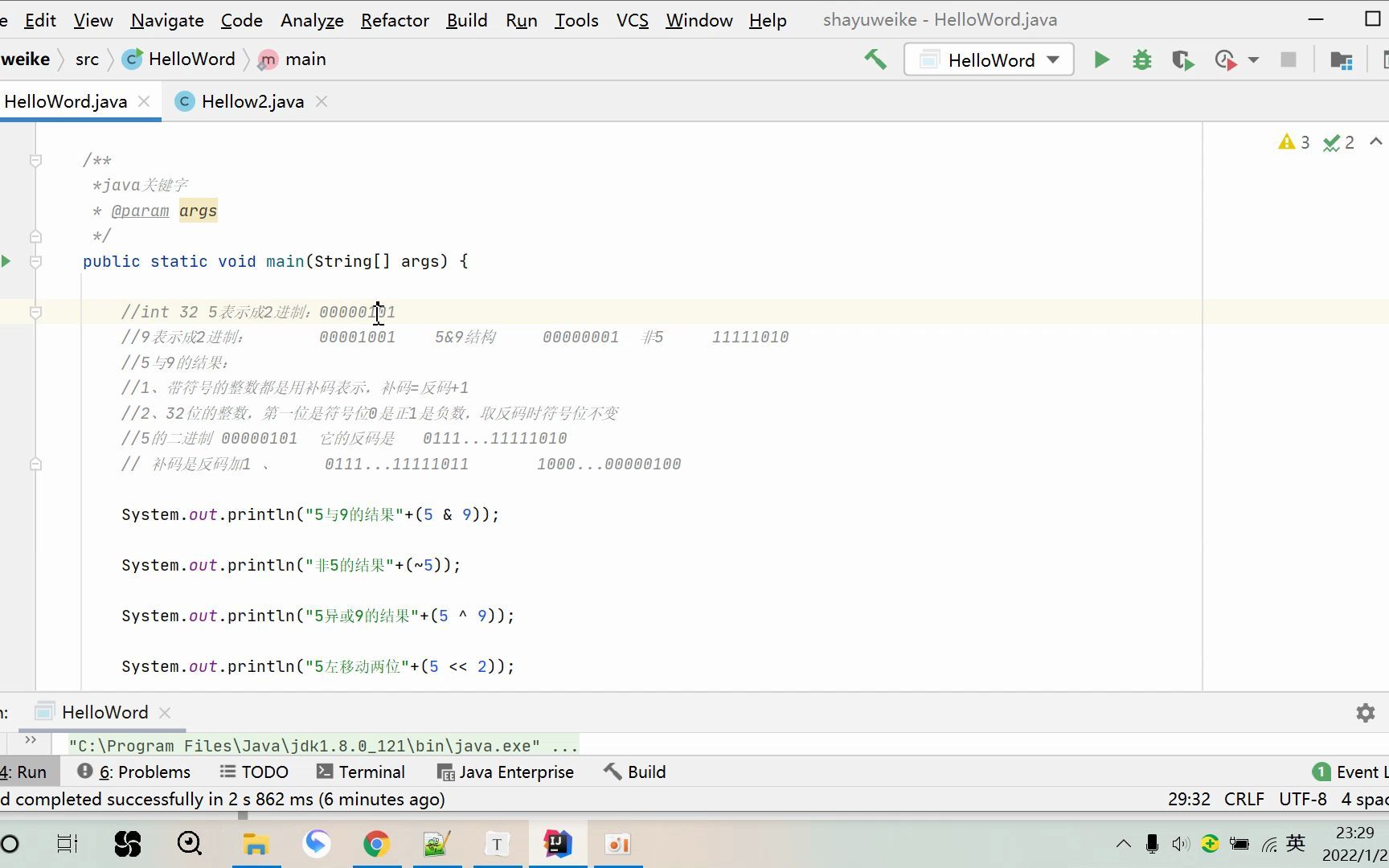The width and height of the screenshot is (1389, 868).
Task: Collapse the Javadoc comment fold marker
Action: point(35,161)
